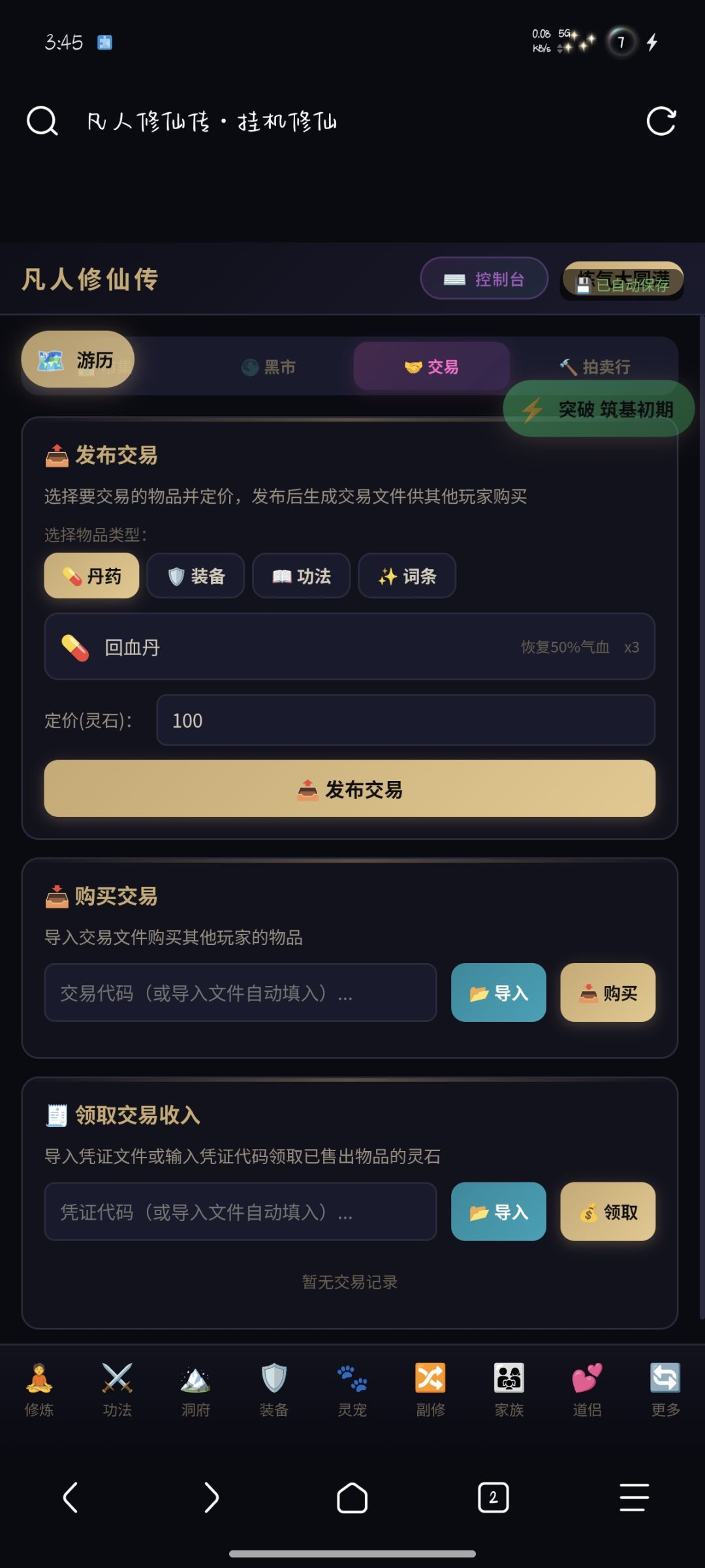Select the 装备 item type

point(196,576)
